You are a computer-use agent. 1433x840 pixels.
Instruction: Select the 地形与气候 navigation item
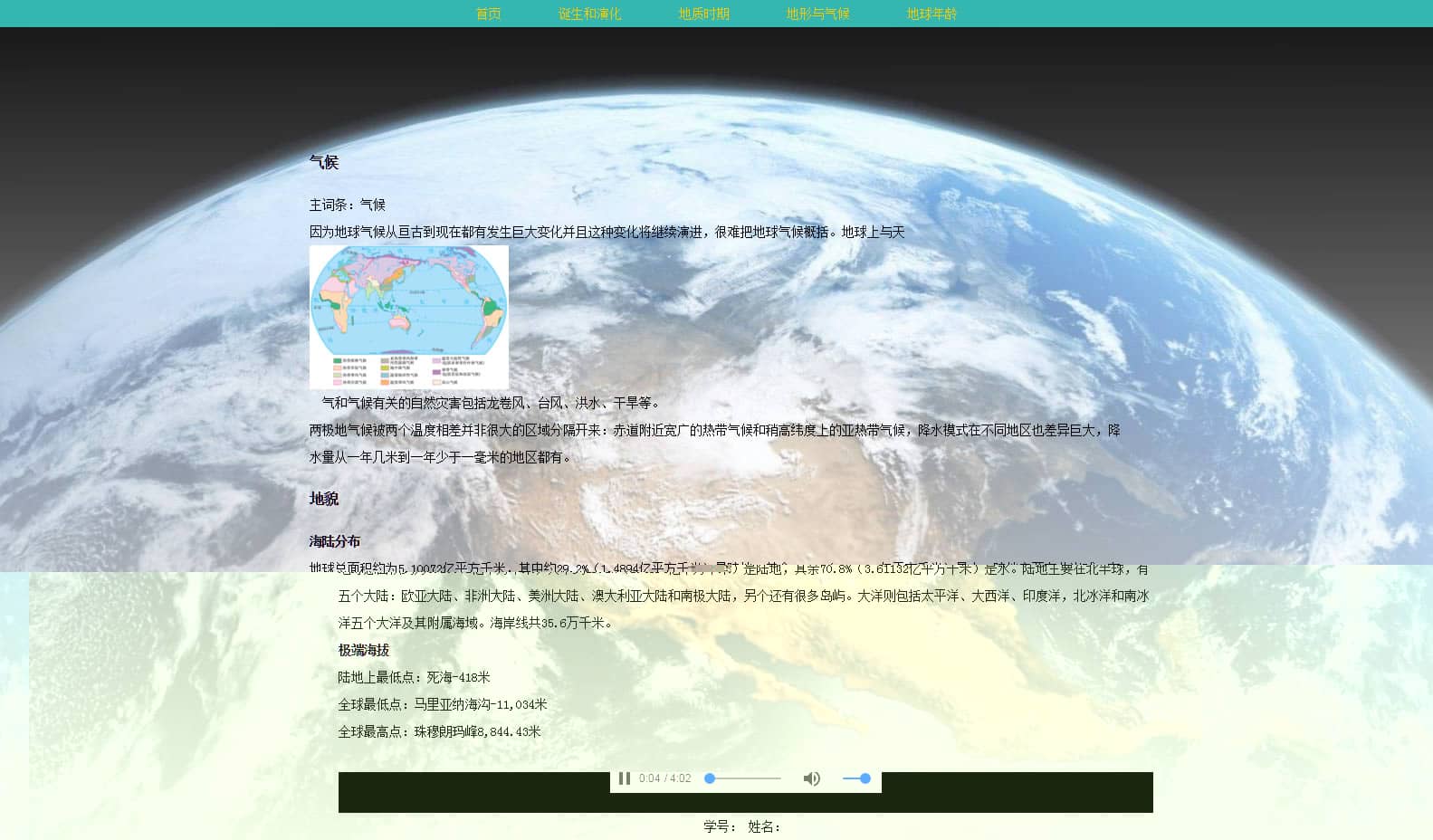coord(817,14)
